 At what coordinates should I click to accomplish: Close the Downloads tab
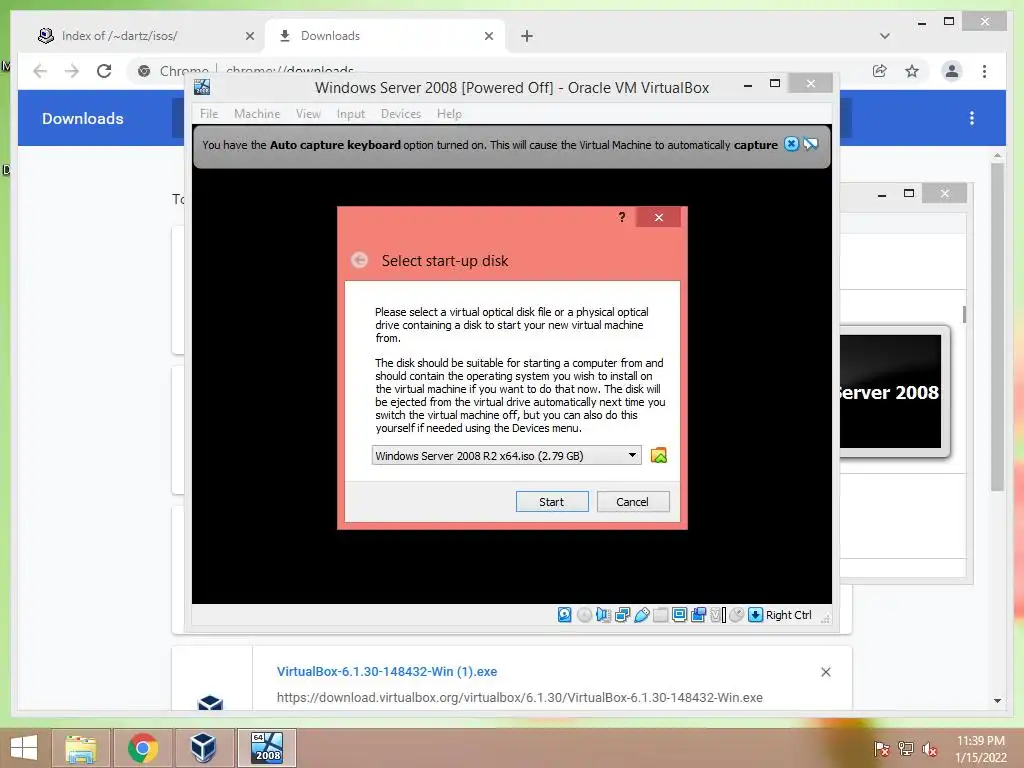pyautogui.click(x=488, y=36)
